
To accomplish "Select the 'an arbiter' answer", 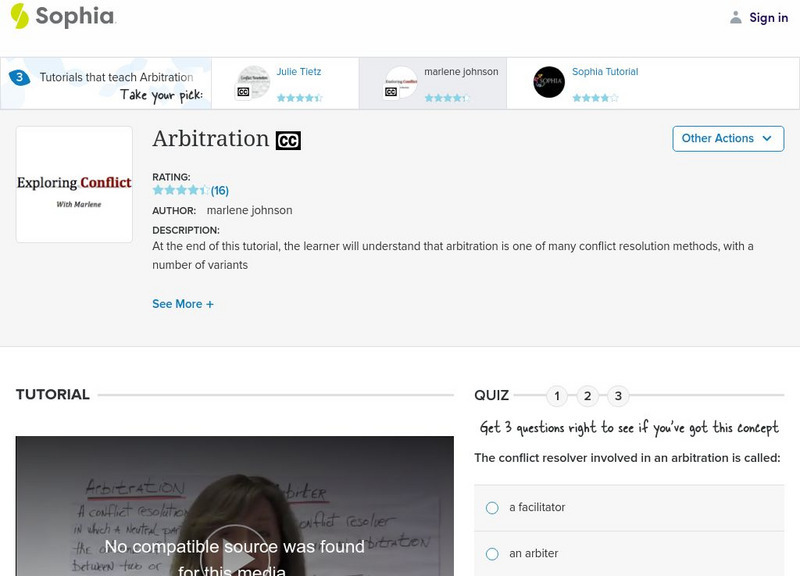I will [491, 553].
